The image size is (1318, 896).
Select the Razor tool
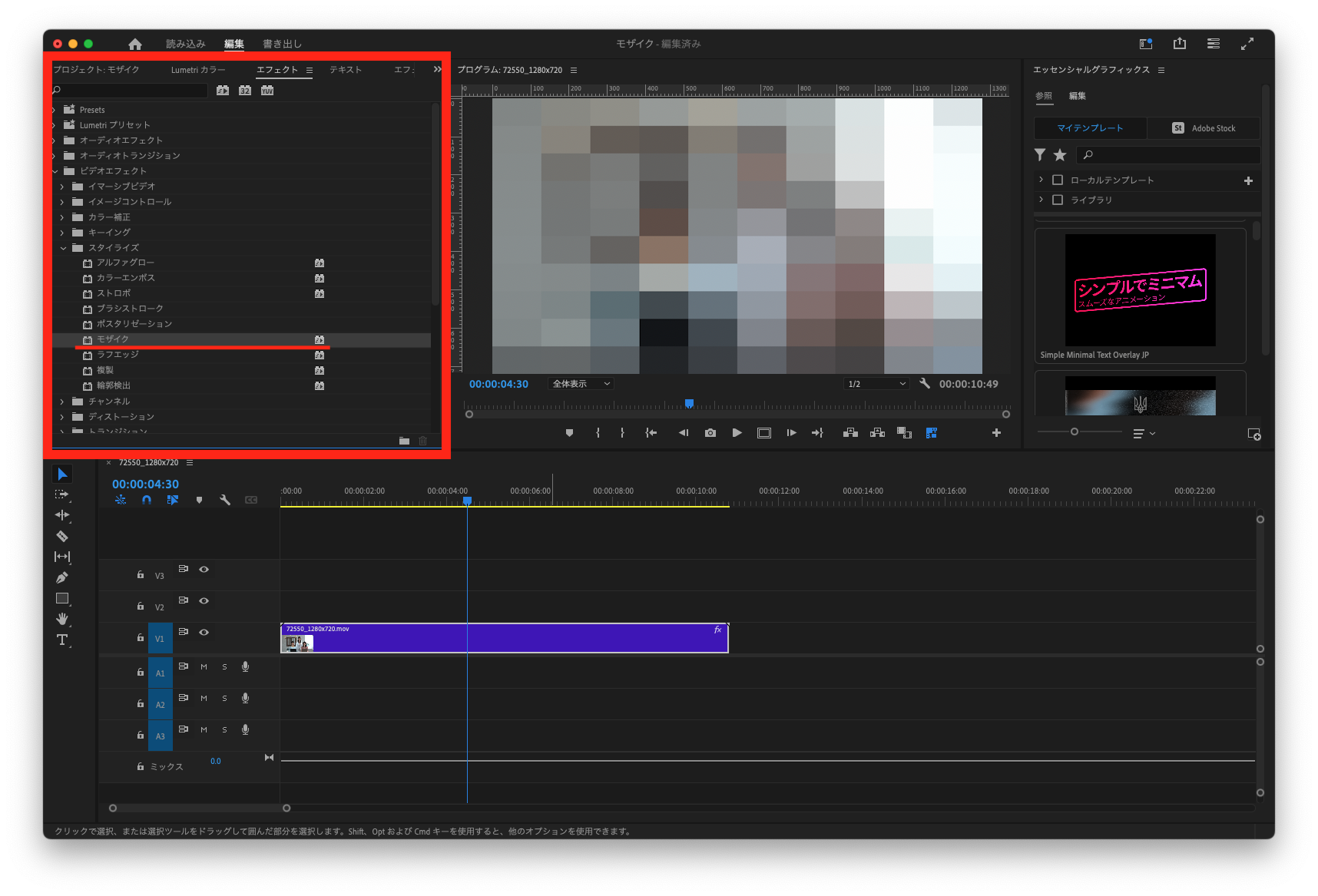point(62,536)
